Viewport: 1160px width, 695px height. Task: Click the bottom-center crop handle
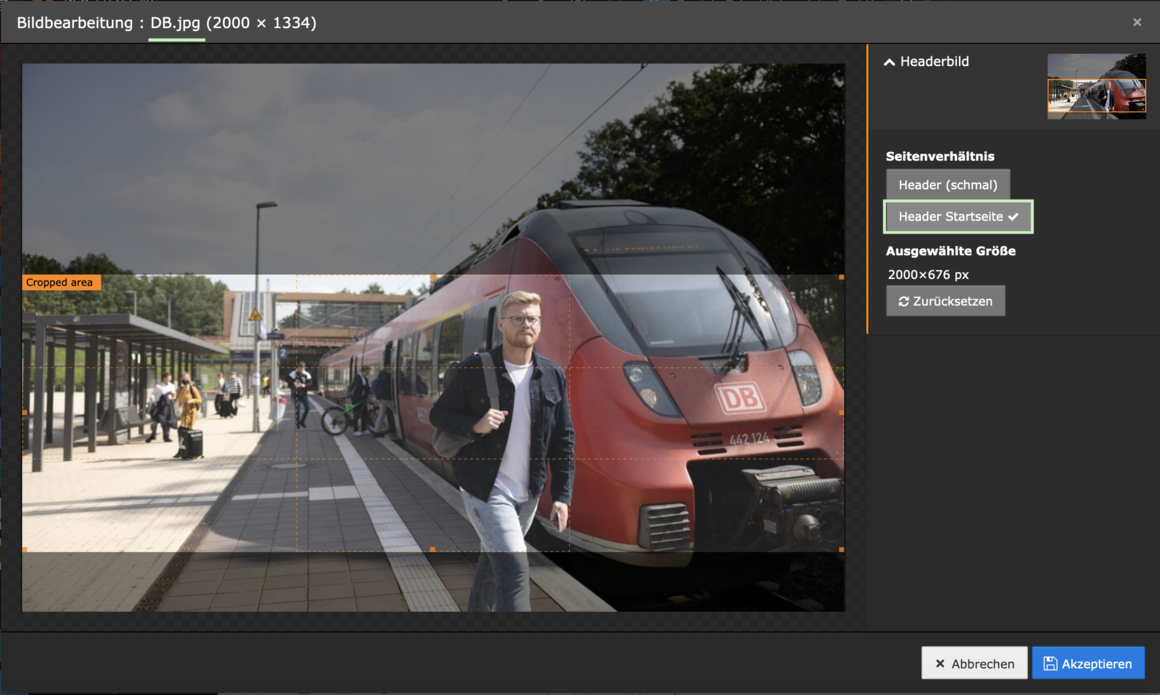click(433, 550)
